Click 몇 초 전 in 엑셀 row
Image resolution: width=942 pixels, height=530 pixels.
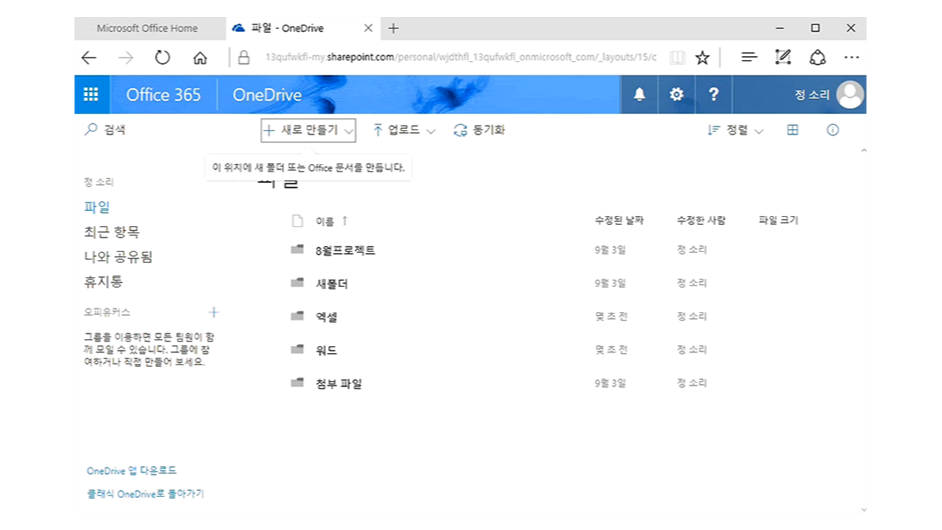[x=611, y=316]
